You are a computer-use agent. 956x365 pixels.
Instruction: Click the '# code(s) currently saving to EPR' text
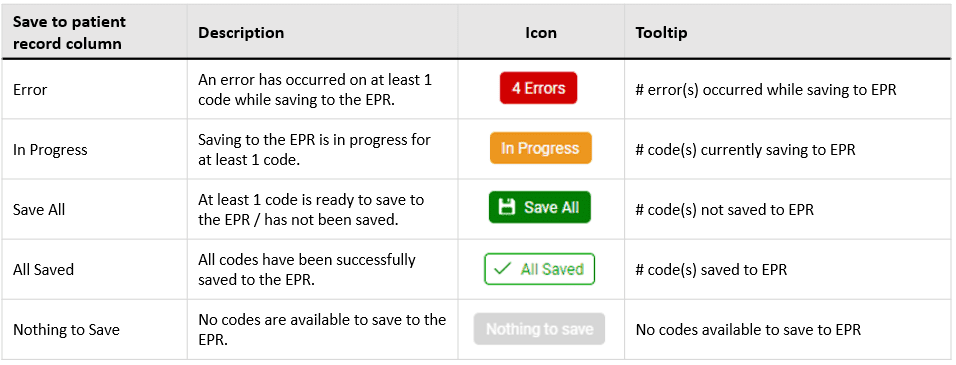coord(745,150)
